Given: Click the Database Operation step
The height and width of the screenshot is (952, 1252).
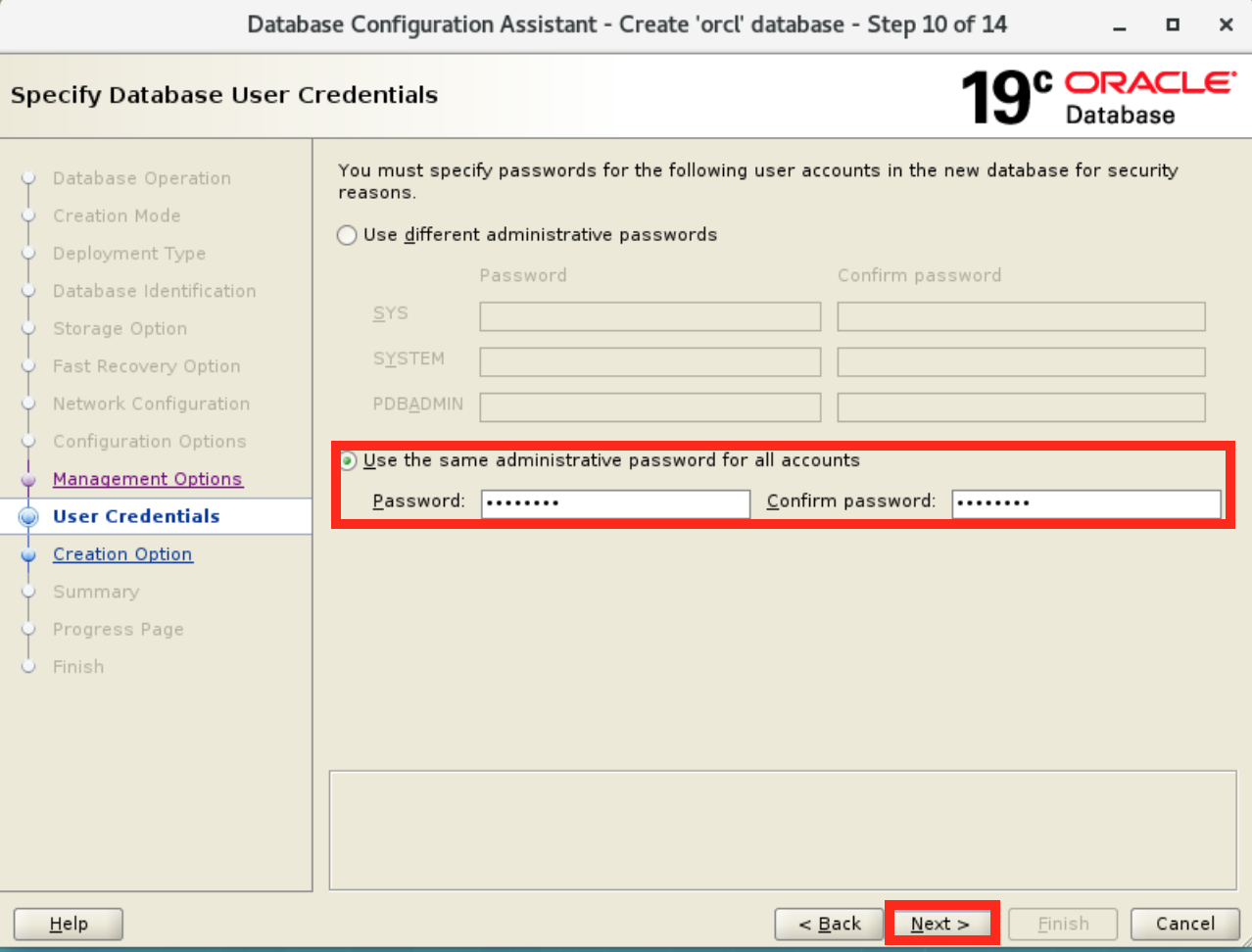Looking at the screenshot, I should coord(142,178).
